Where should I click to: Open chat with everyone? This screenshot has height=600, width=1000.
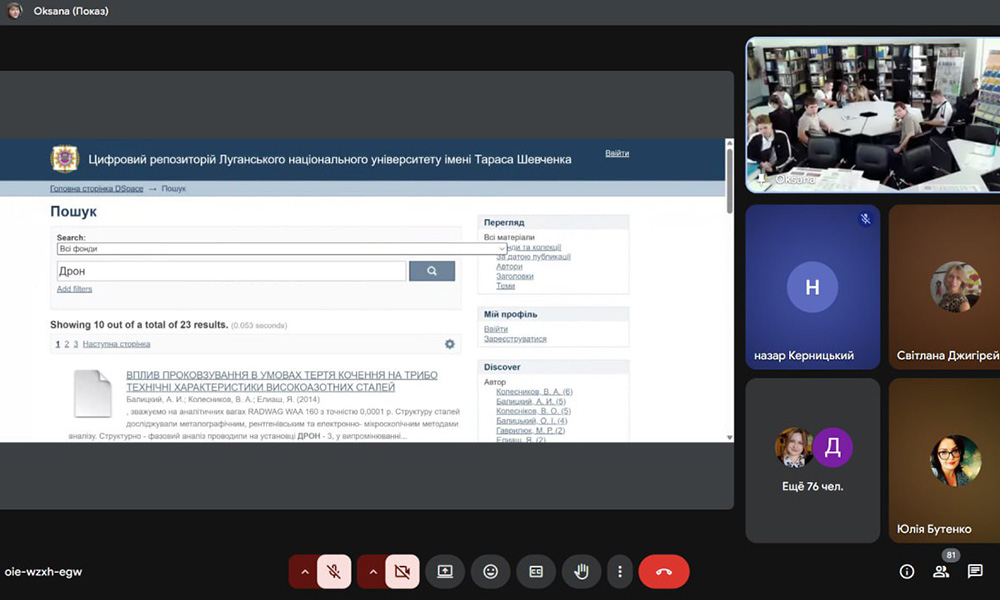975,572
